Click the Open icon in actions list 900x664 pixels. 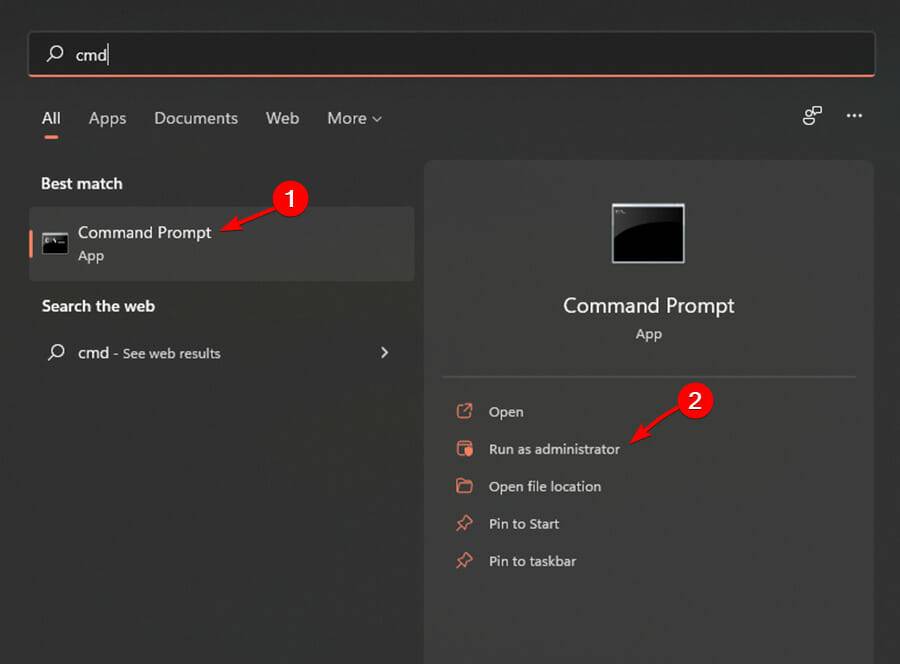pos(464,411)
